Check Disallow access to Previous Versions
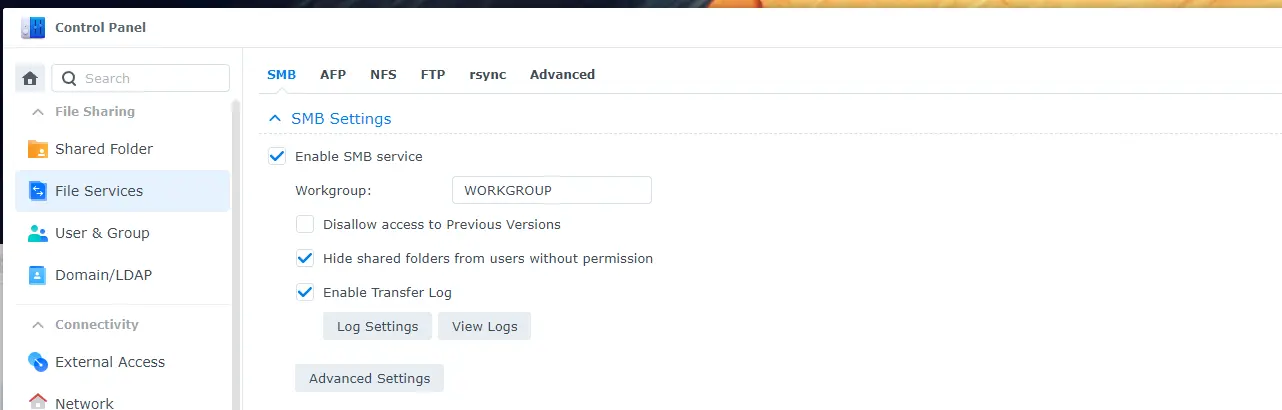The width and height of the screenshot is (1282, 410). (305, 225)
